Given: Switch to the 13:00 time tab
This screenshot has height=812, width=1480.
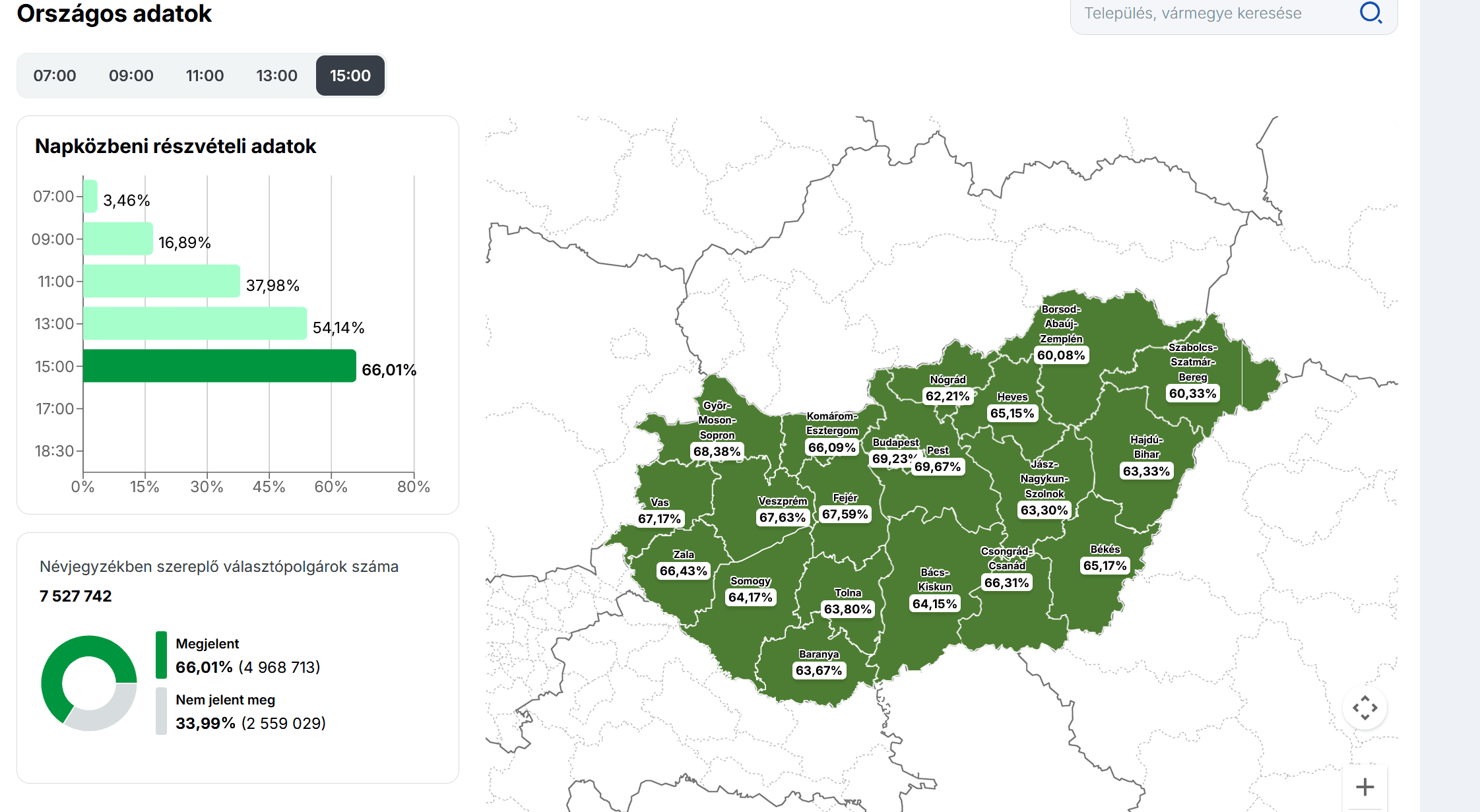Looking at the screenshot, I should coord(276,76).
